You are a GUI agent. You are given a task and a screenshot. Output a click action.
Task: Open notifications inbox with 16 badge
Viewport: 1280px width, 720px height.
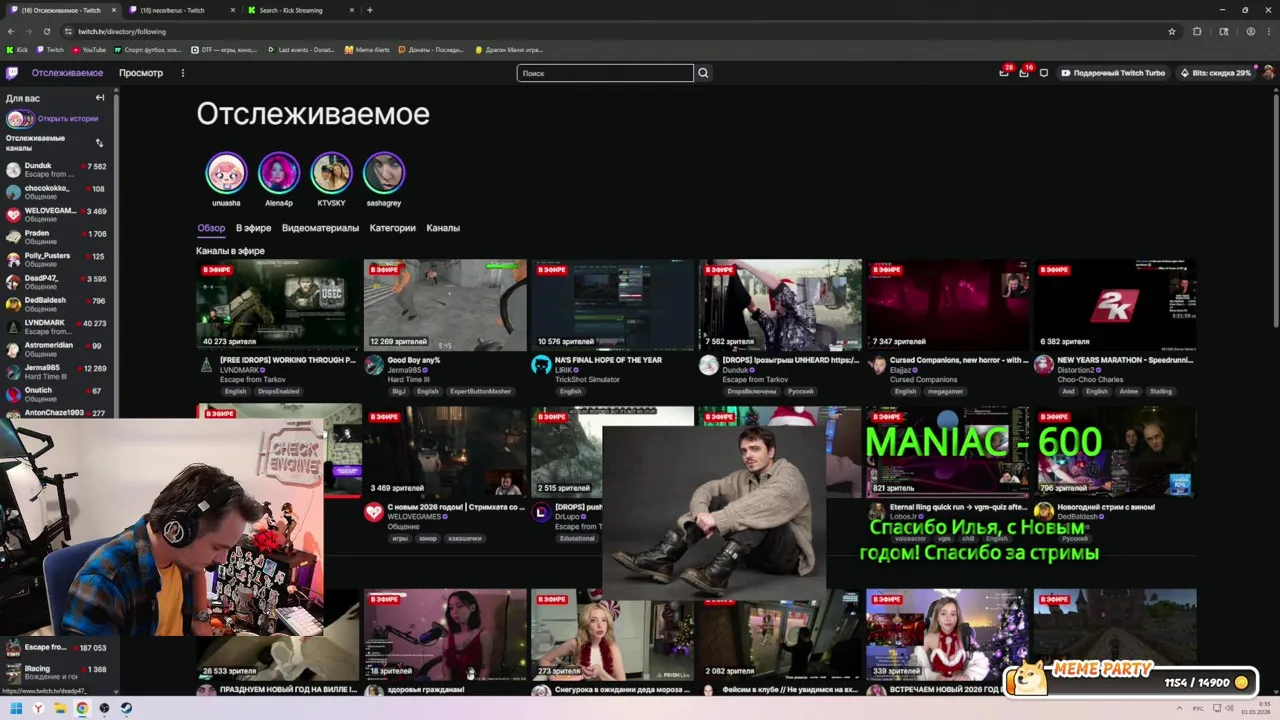1024,73
